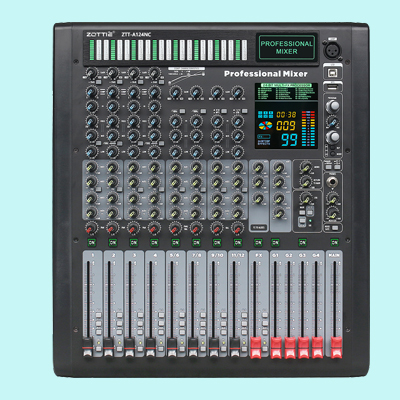Click the channel 11/12 fader cap
400x400 pixels.
coord(235,347)
